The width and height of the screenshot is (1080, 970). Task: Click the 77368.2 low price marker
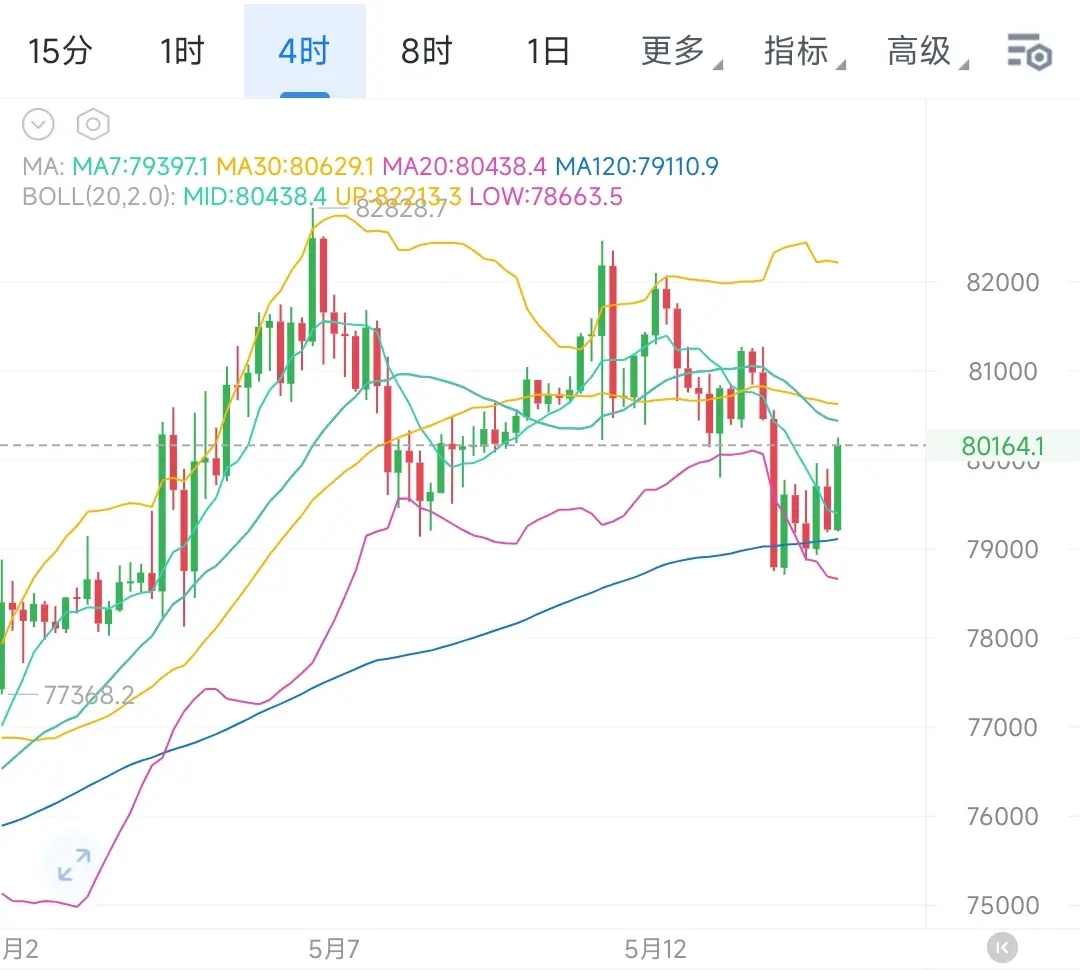click(89, 695)
